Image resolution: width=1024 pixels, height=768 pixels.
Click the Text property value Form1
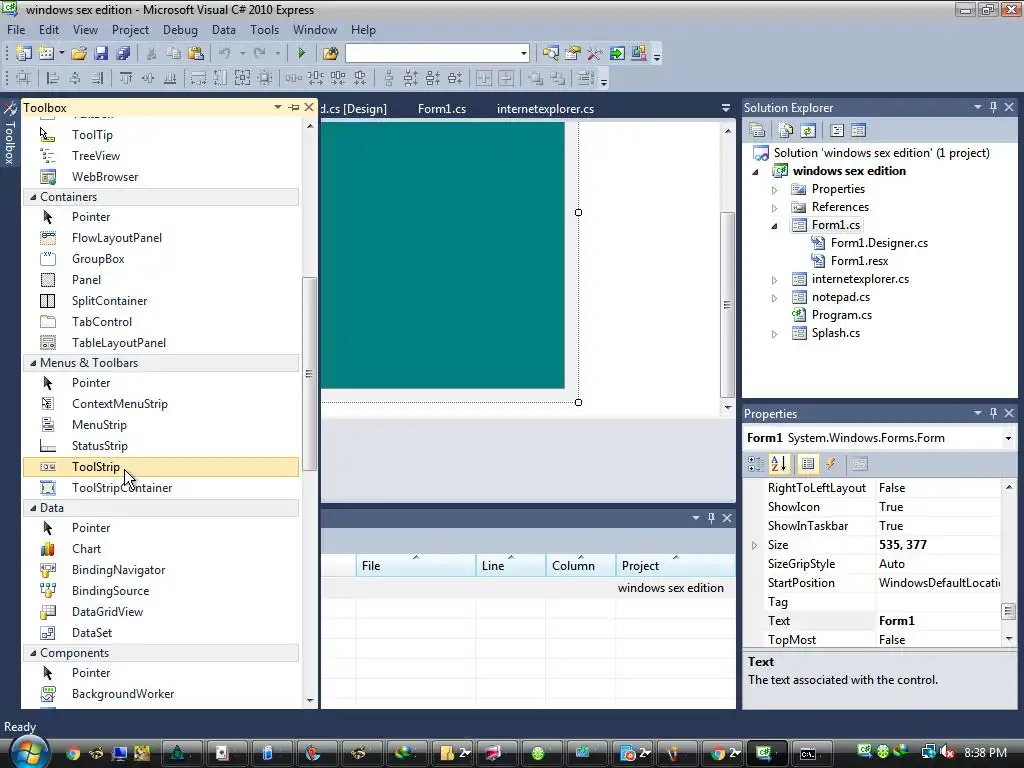tap(938, 621)
